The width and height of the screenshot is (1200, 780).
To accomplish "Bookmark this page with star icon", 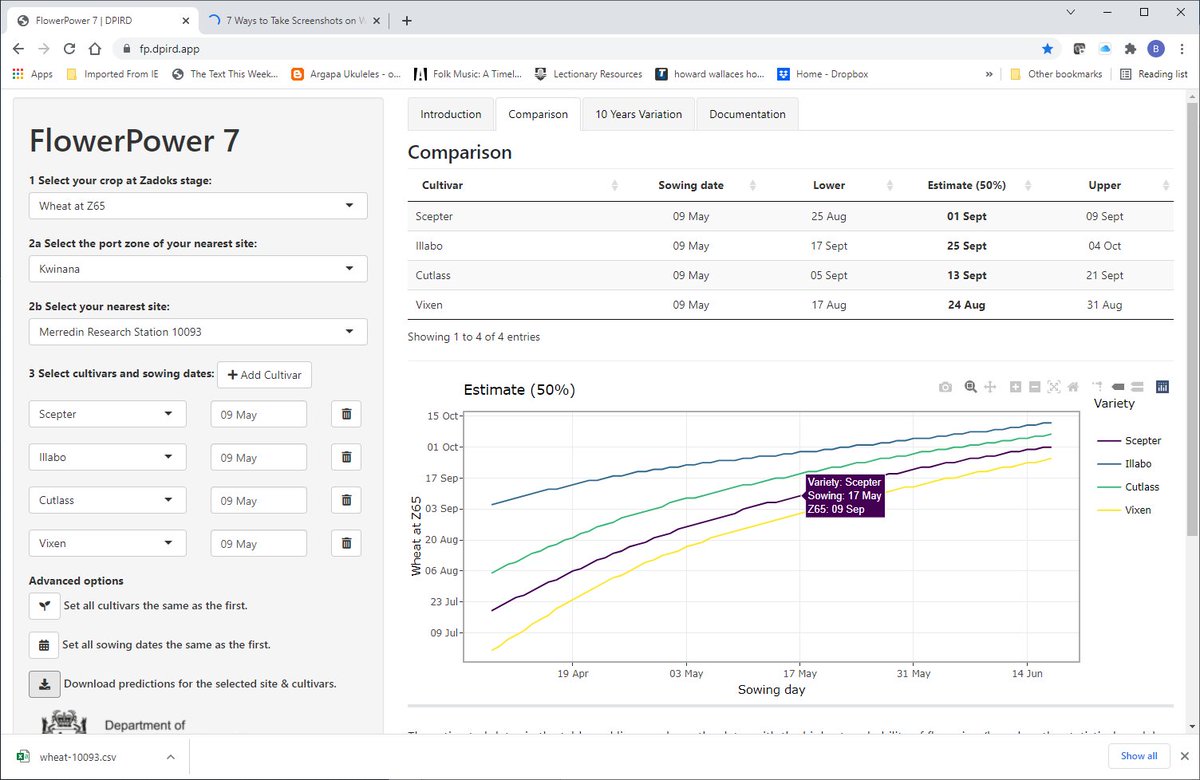I will click(1047, 48).
